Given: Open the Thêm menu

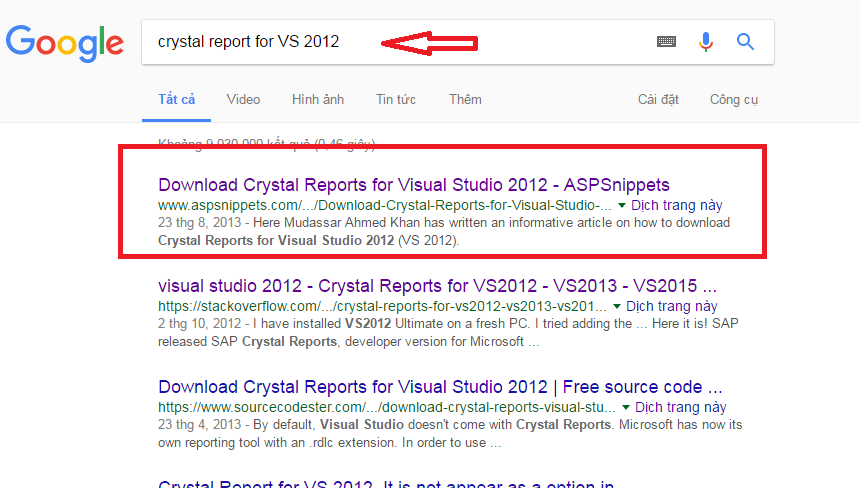Looking at the screenshot, I should (465, 99).
